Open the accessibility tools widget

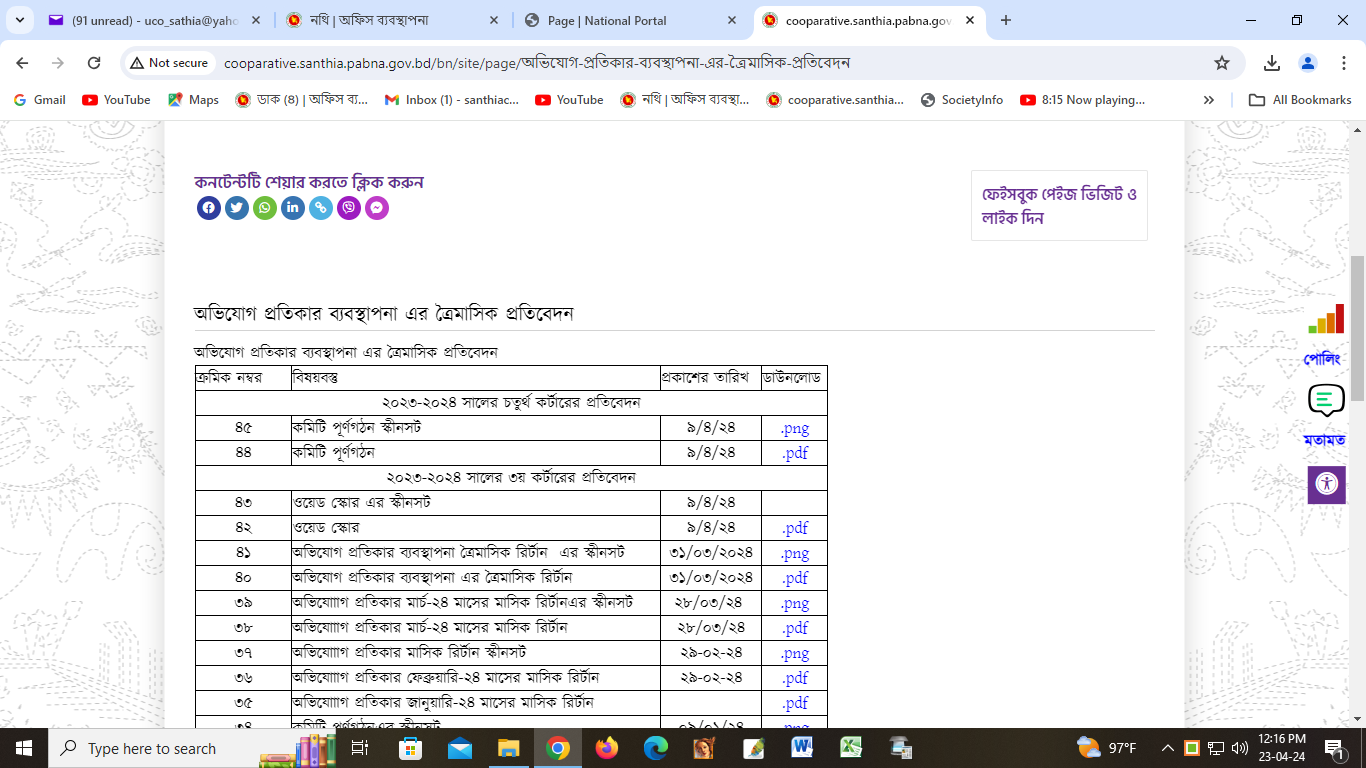[1326, 484]
